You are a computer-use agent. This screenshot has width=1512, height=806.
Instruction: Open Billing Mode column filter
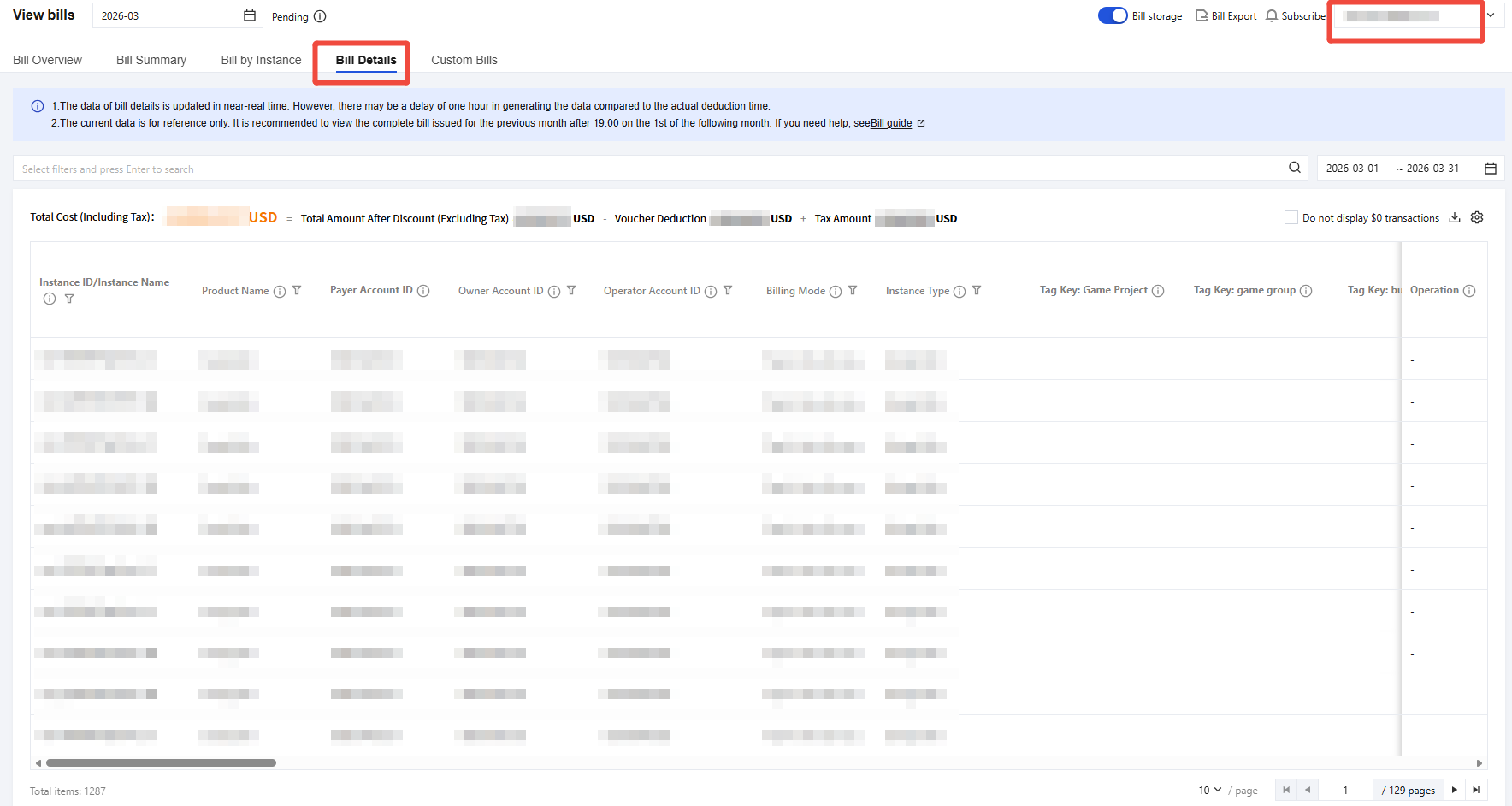click(853, 291)
